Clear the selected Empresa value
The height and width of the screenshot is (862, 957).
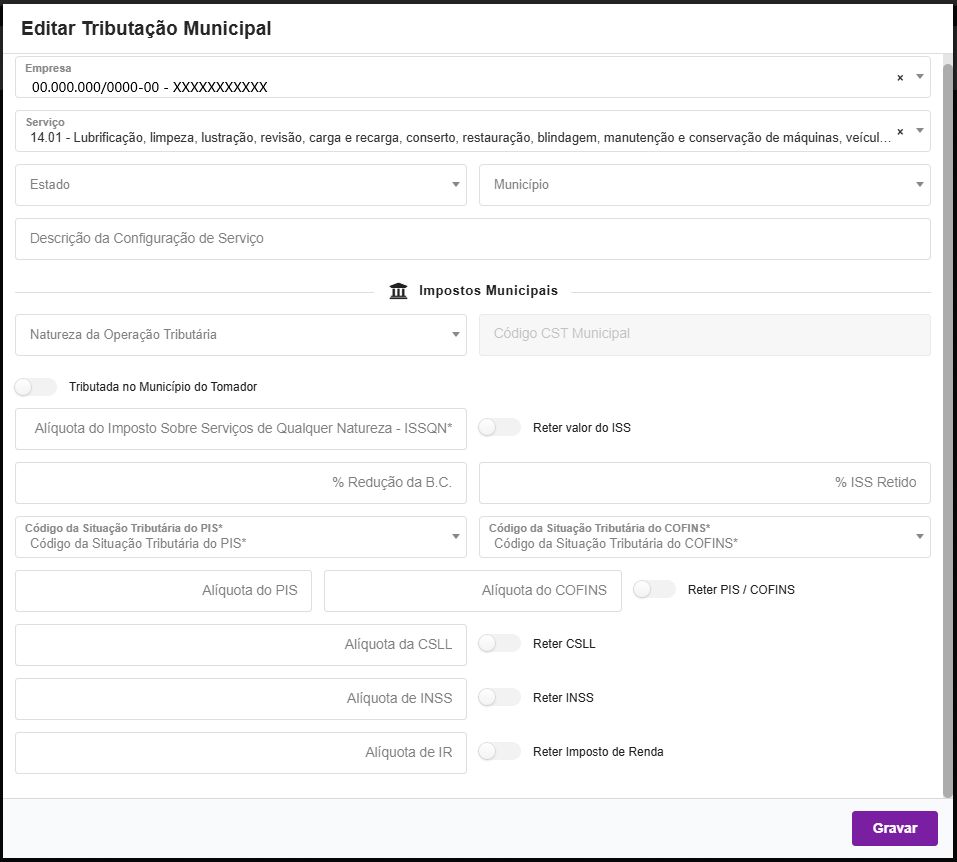click(899, 78)
